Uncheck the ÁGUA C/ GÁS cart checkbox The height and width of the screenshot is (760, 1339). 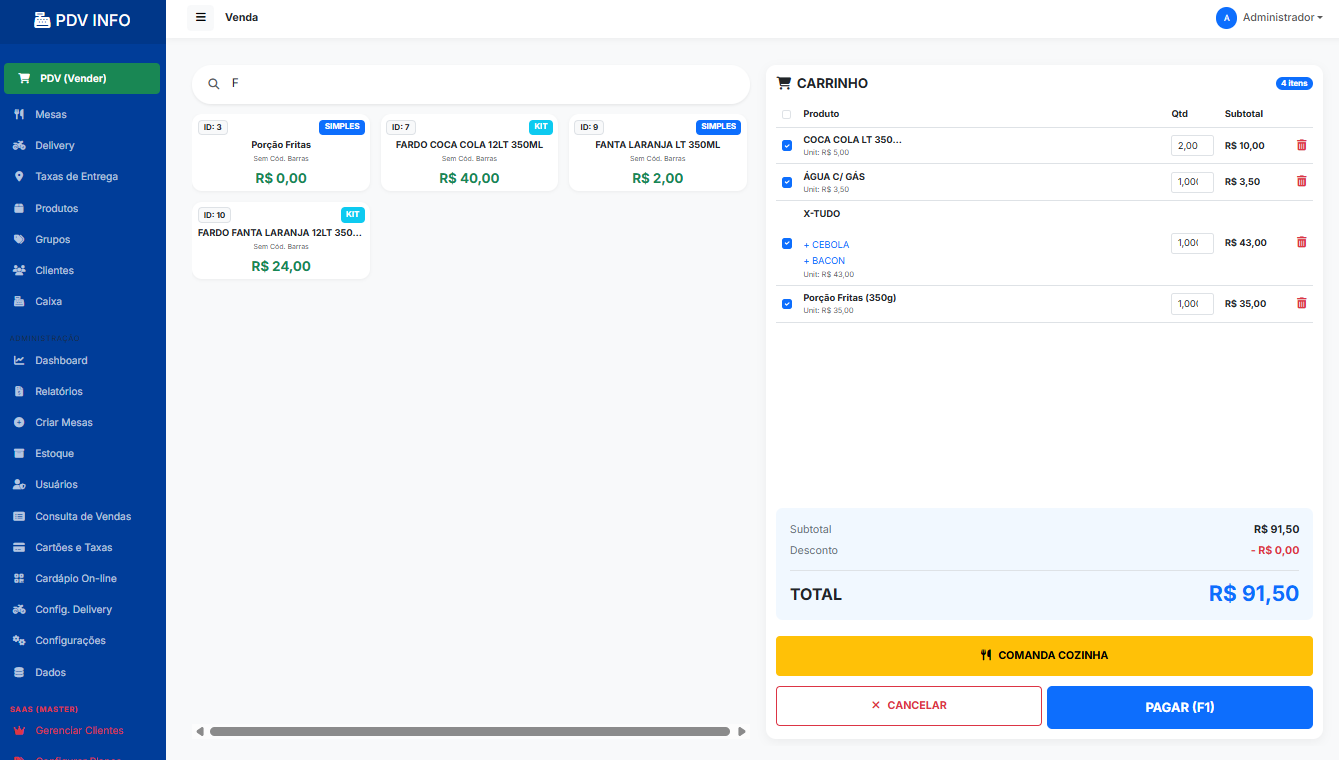(x=787, y=182)
